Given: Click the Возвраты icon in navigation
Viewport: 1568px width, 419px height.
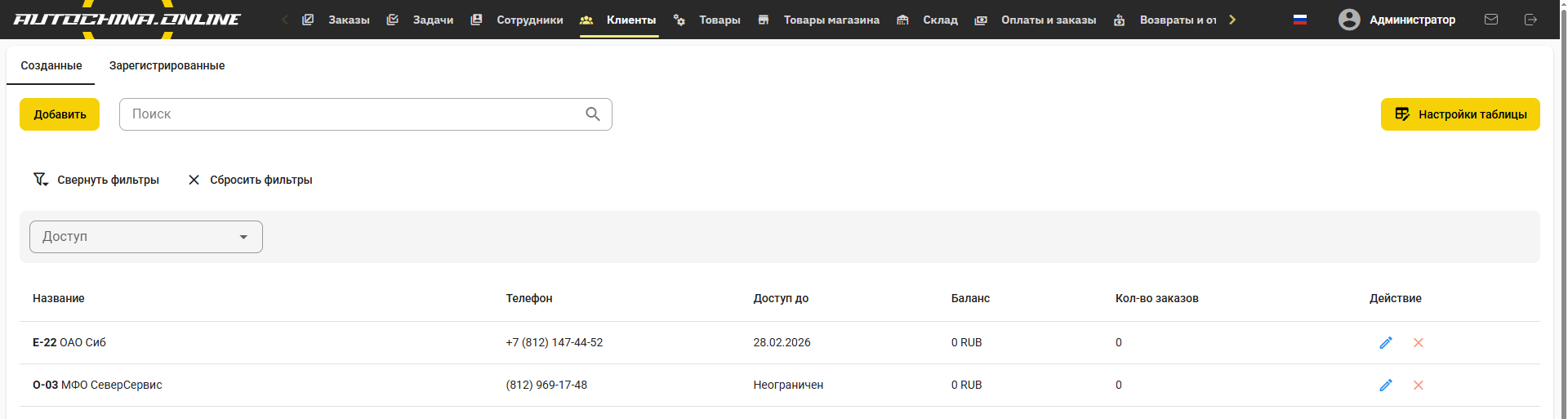Looking at the screenshot, I should [x=1120, y=20].
